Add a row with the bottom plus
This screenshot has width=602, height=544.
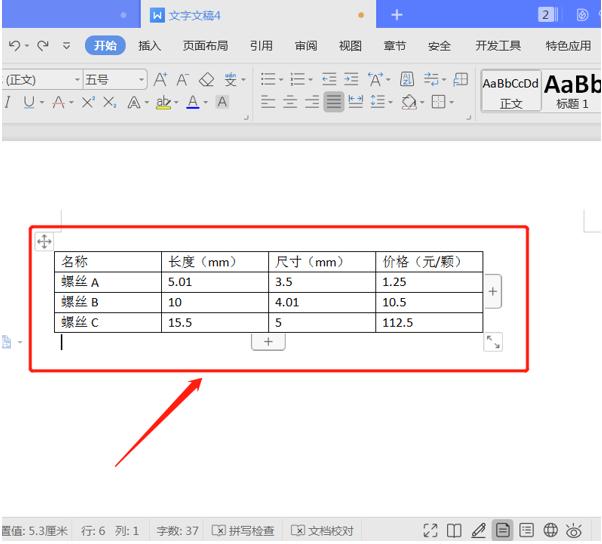[268, 342]
